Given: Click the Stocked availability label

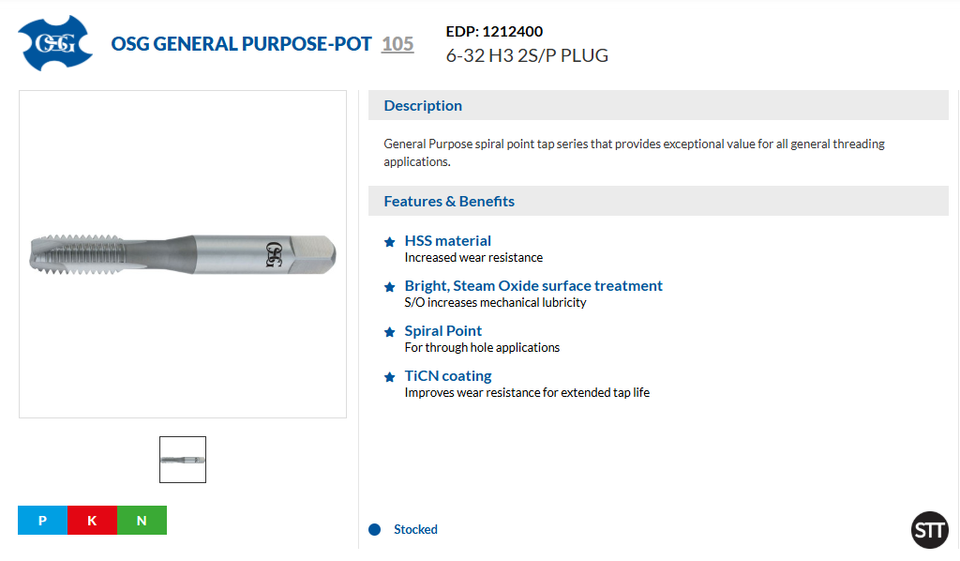Looking at the screenshot, I should click(x=416, y=530).
